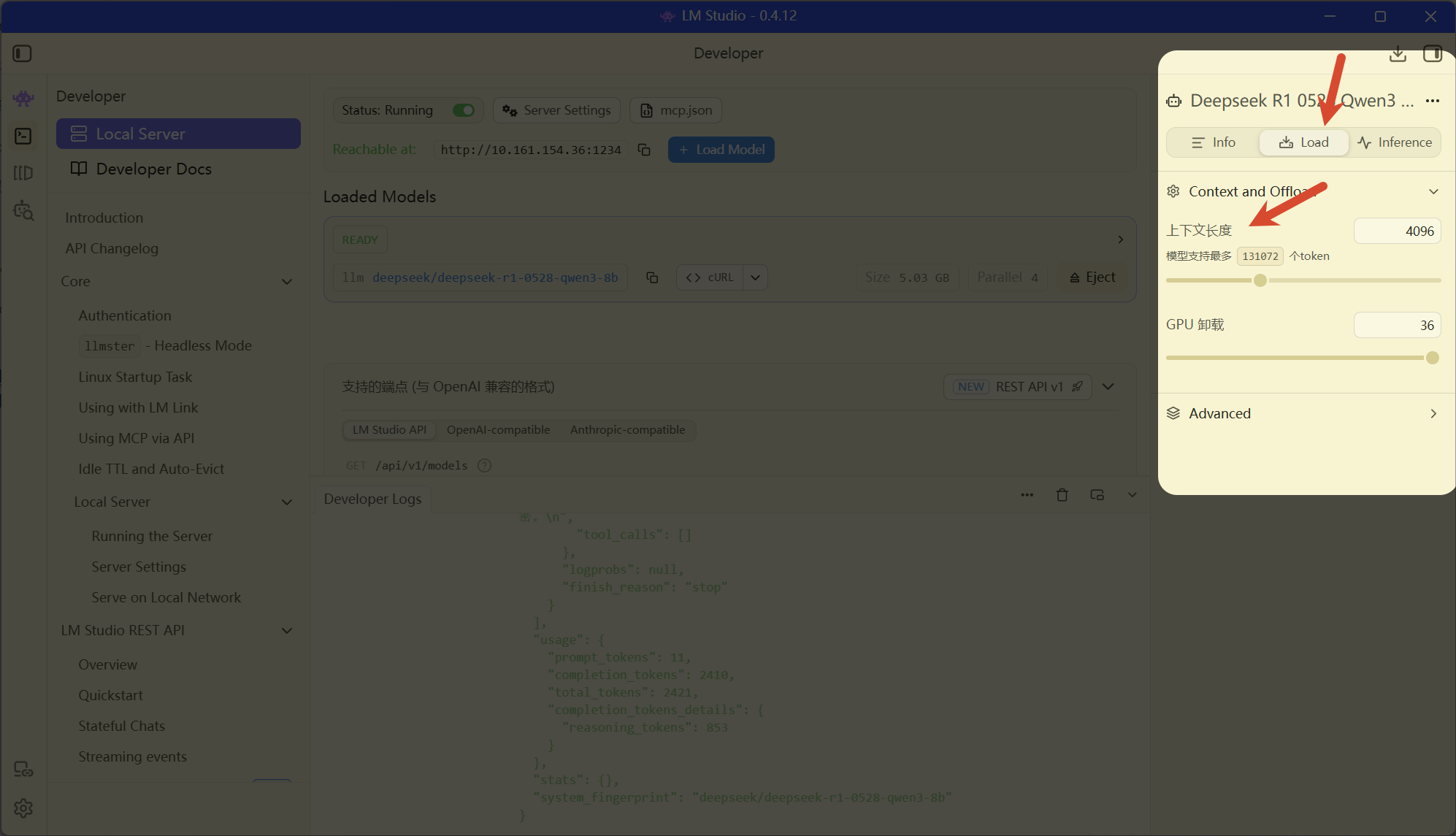Click the Parallel 4 indicator
Viewport: 1456px width, 836px height.
click(1008, 277)
